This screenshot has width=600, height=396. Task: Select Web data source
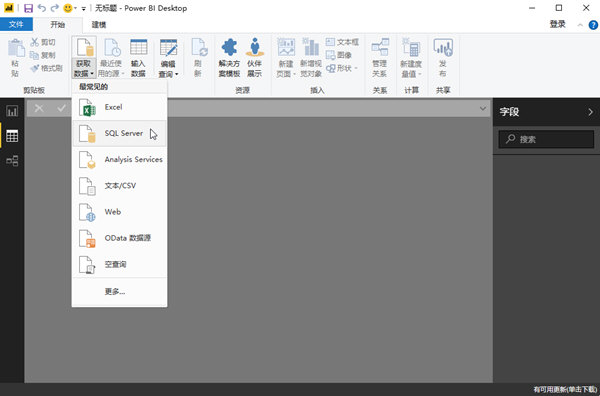pyautogui.click(x=119, y=212)
